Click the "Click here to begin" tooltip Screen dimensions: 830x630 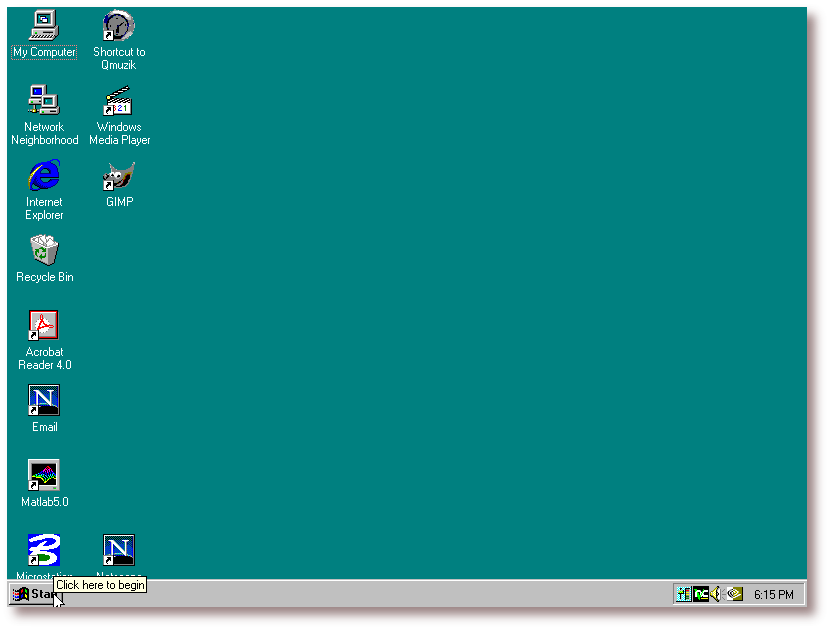point(101,585)
